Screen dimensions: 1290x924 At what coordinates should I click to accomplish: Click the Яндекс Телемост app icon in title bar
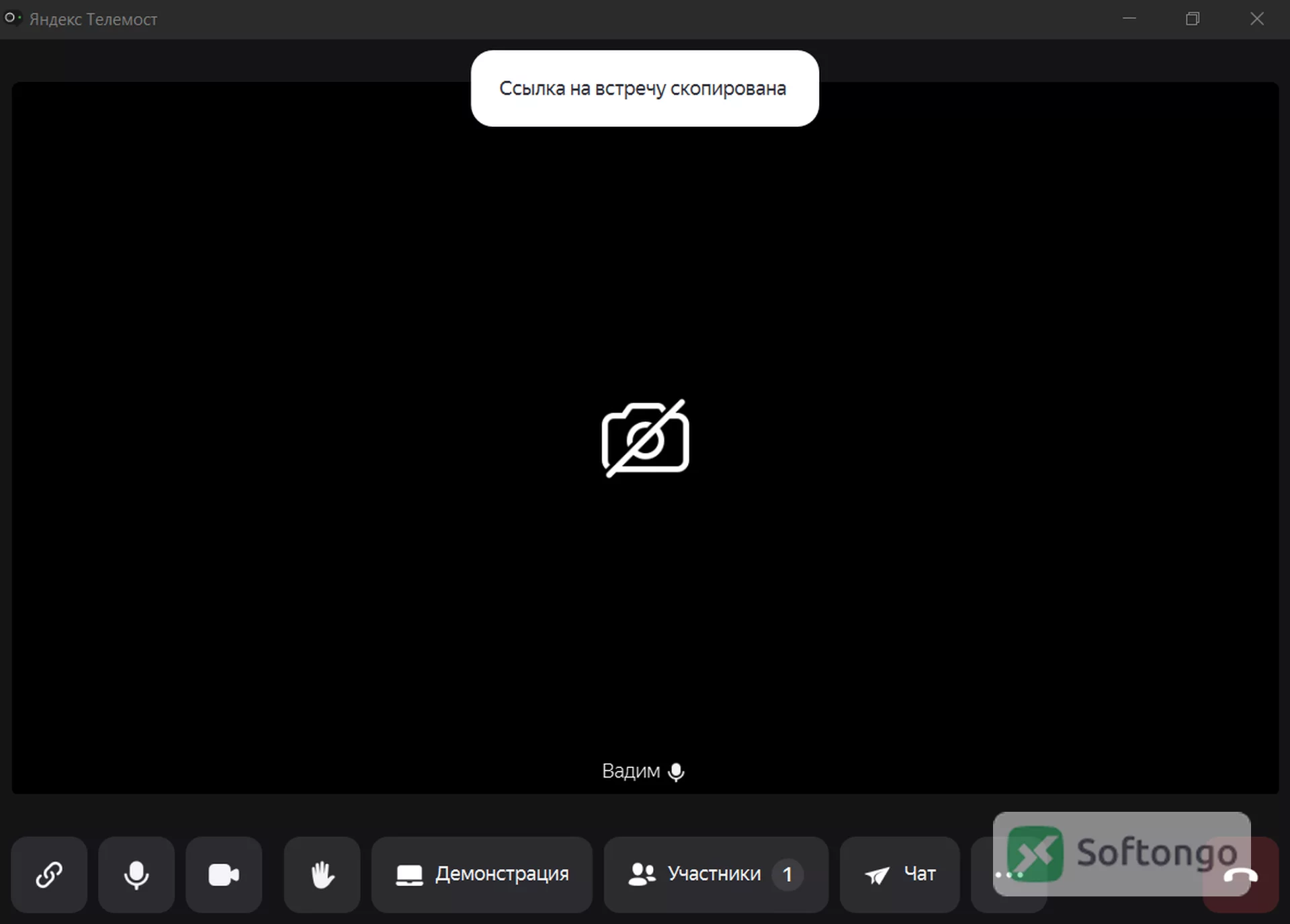pyautogui.click(x=13, y=18)
